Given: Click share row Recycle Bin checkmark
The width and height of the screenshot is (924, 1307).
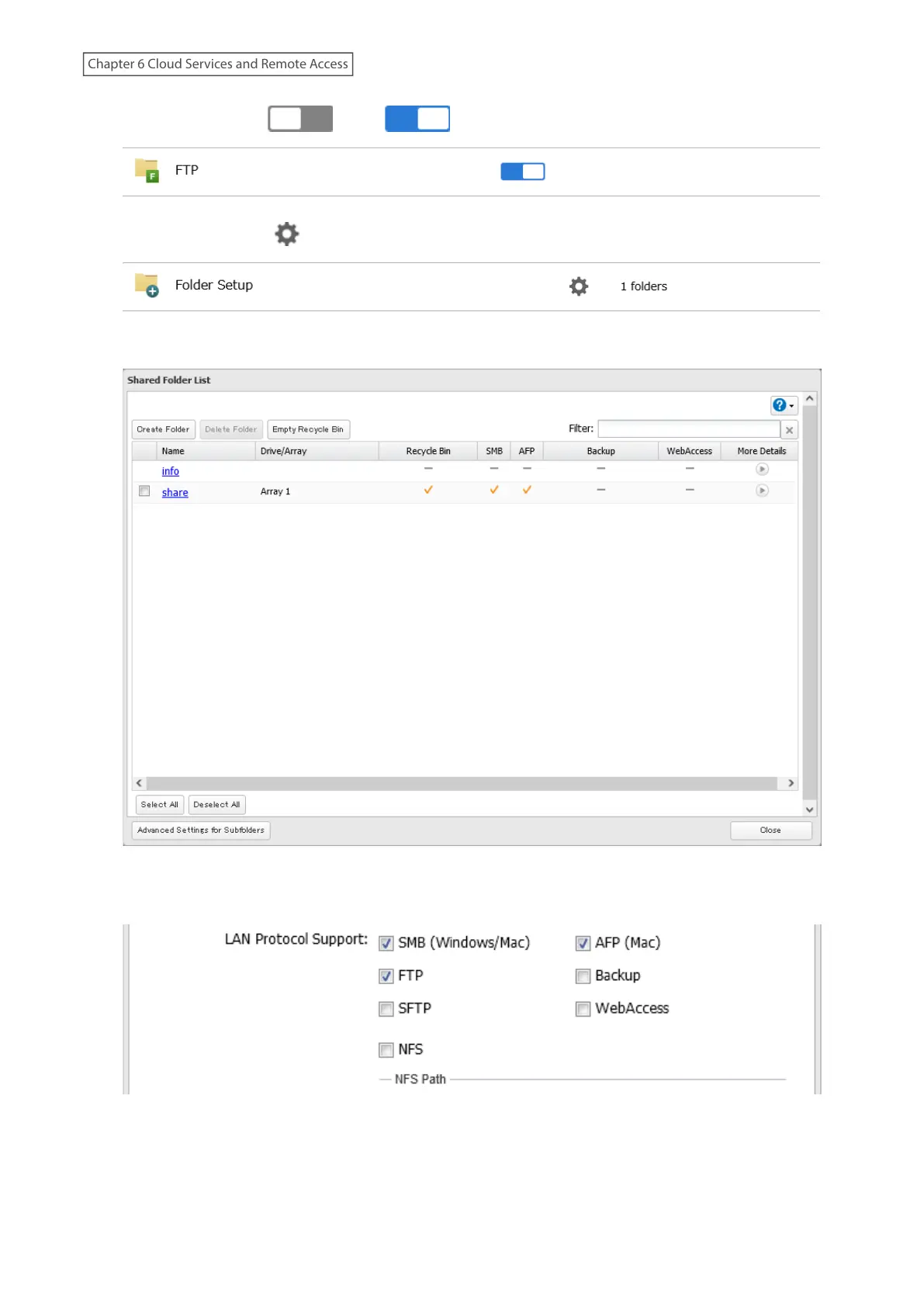Looking at the screenshot, I should pyautogui.click(x=428, y=490).
